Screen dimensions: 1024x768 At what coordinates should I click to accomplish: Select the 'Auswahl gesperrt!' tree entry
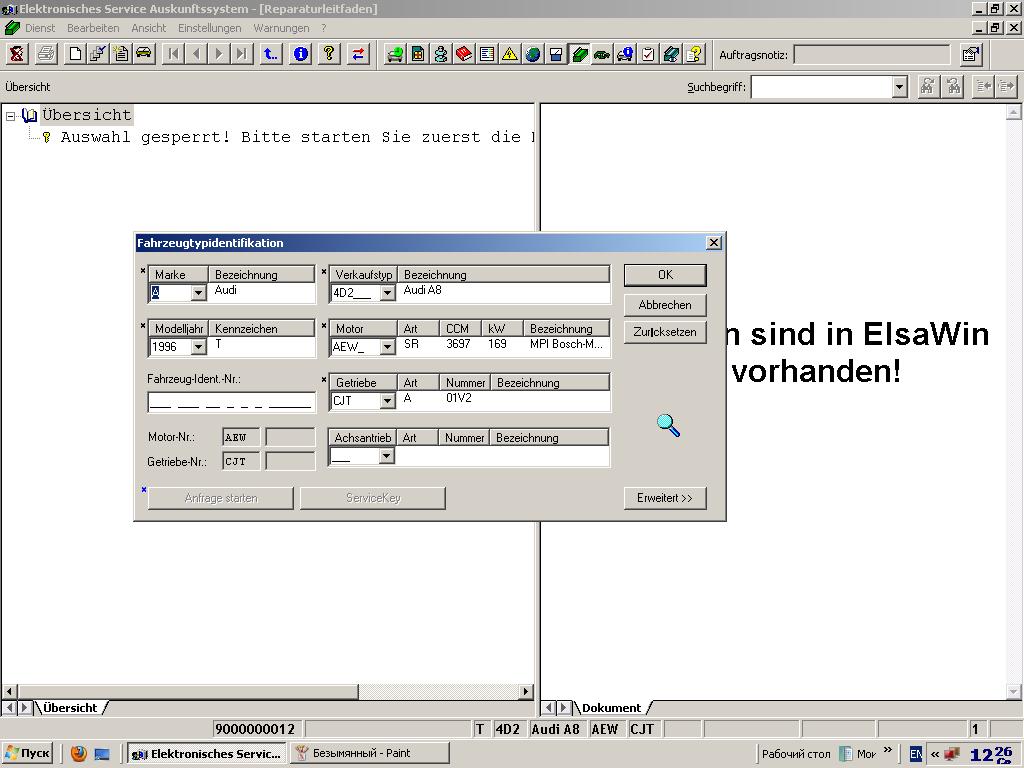(x=297, y=137)
